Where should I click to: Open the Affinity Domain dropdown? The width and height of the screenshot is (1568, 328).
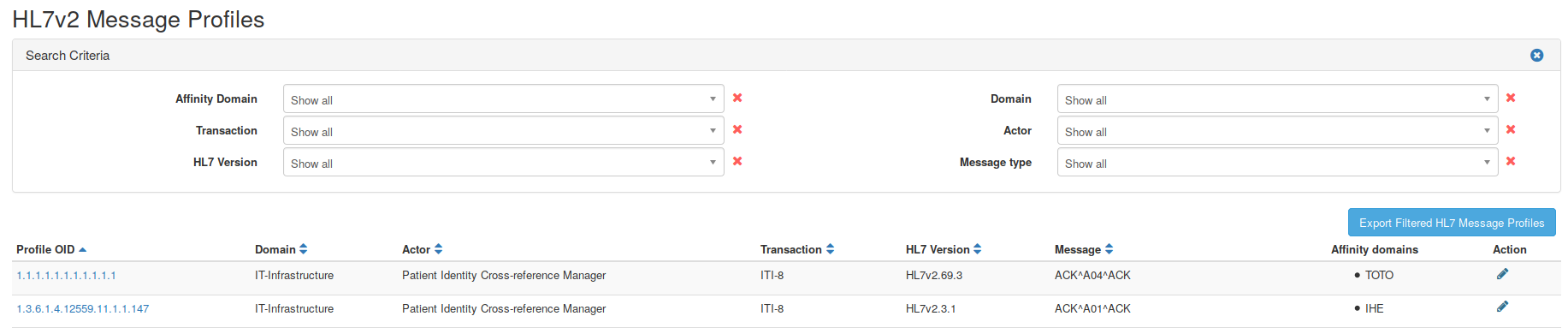pos(503,98)
